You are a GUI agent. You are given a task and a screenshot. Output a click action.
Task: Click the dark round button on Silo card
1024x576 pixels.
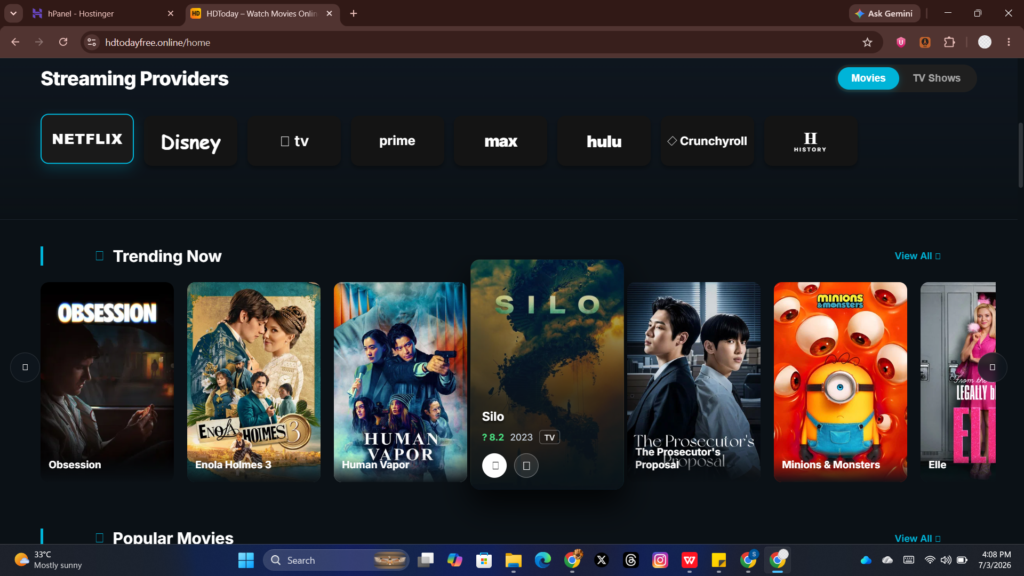coord(526,466)
